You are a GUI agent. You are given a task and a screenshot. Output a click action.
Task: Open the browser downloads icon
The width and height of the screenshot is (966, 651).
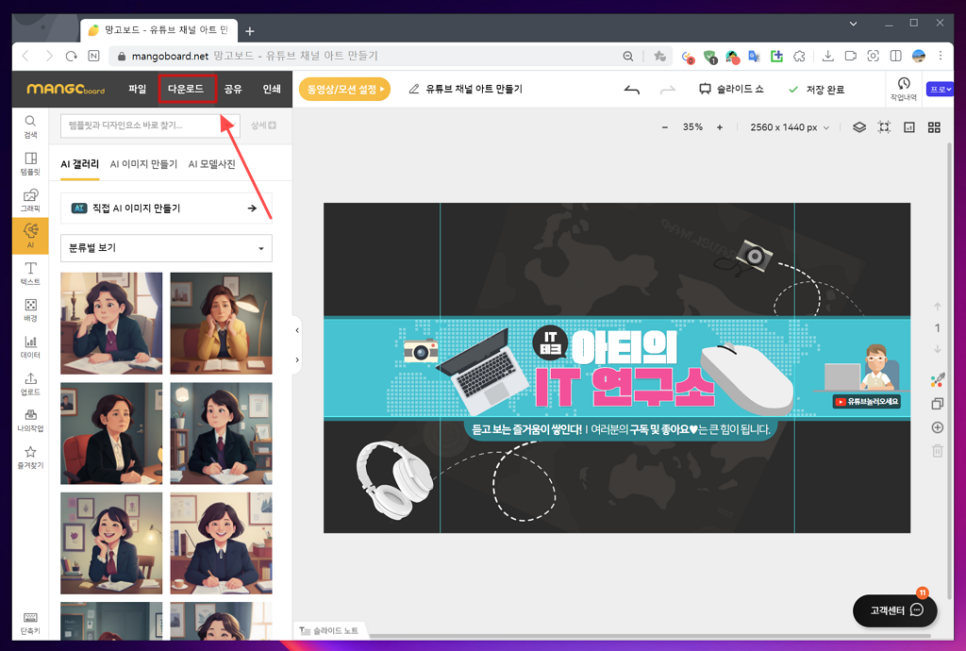(827, 56)
